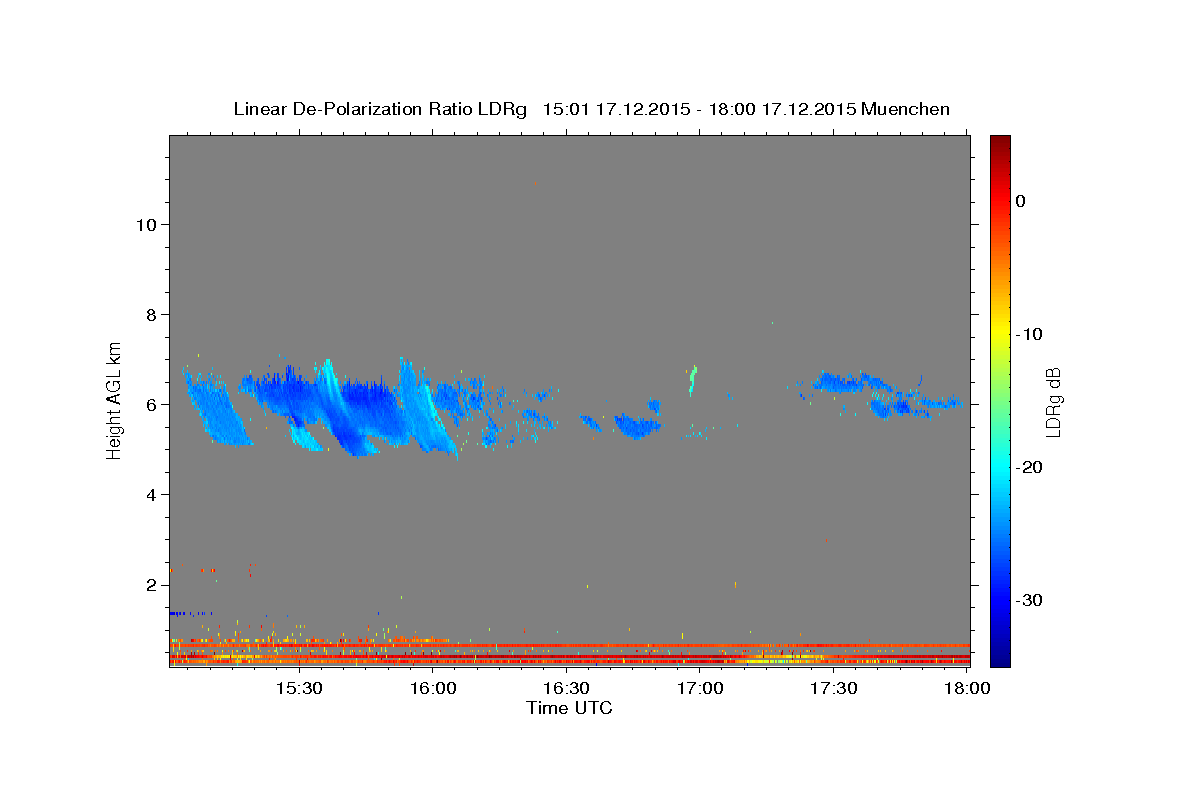This screenshot has height=800, width=1200.
Task: Click the small green echo near 17:00
Action: (692, 380)
